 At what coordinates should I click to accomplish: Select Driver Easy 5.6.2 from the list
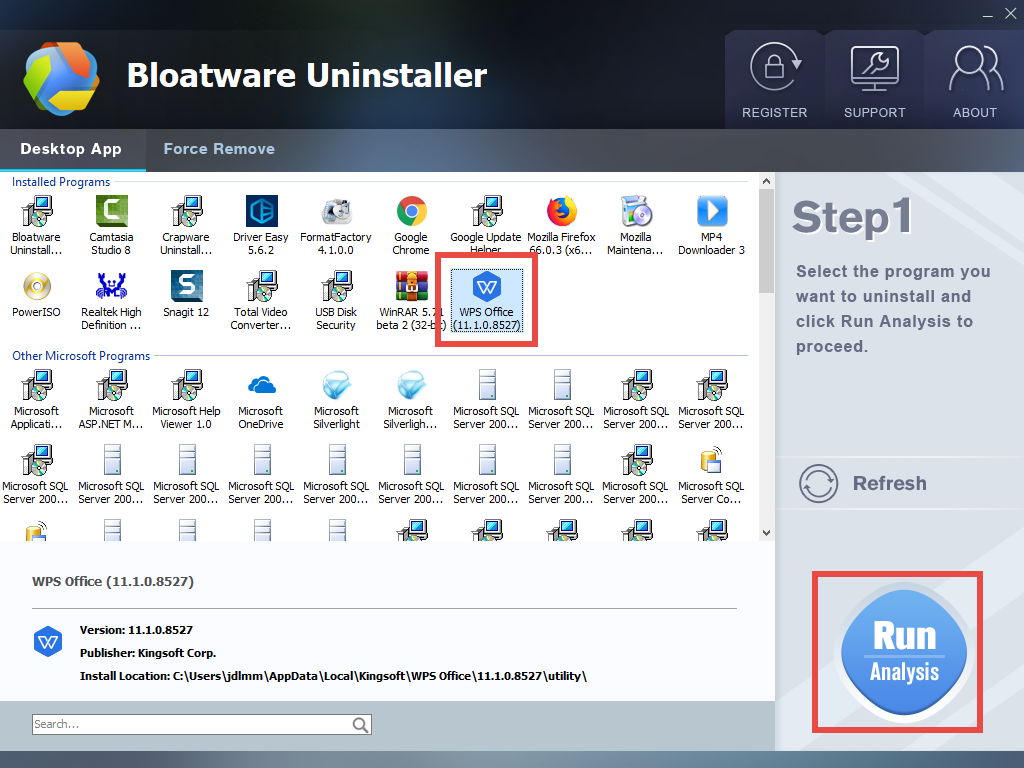(261, 225)
